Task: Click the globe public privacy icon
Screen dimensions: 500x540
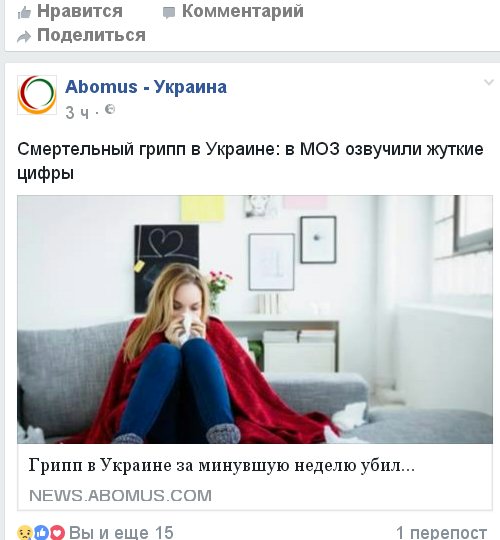Action: [x=110, y=110]
